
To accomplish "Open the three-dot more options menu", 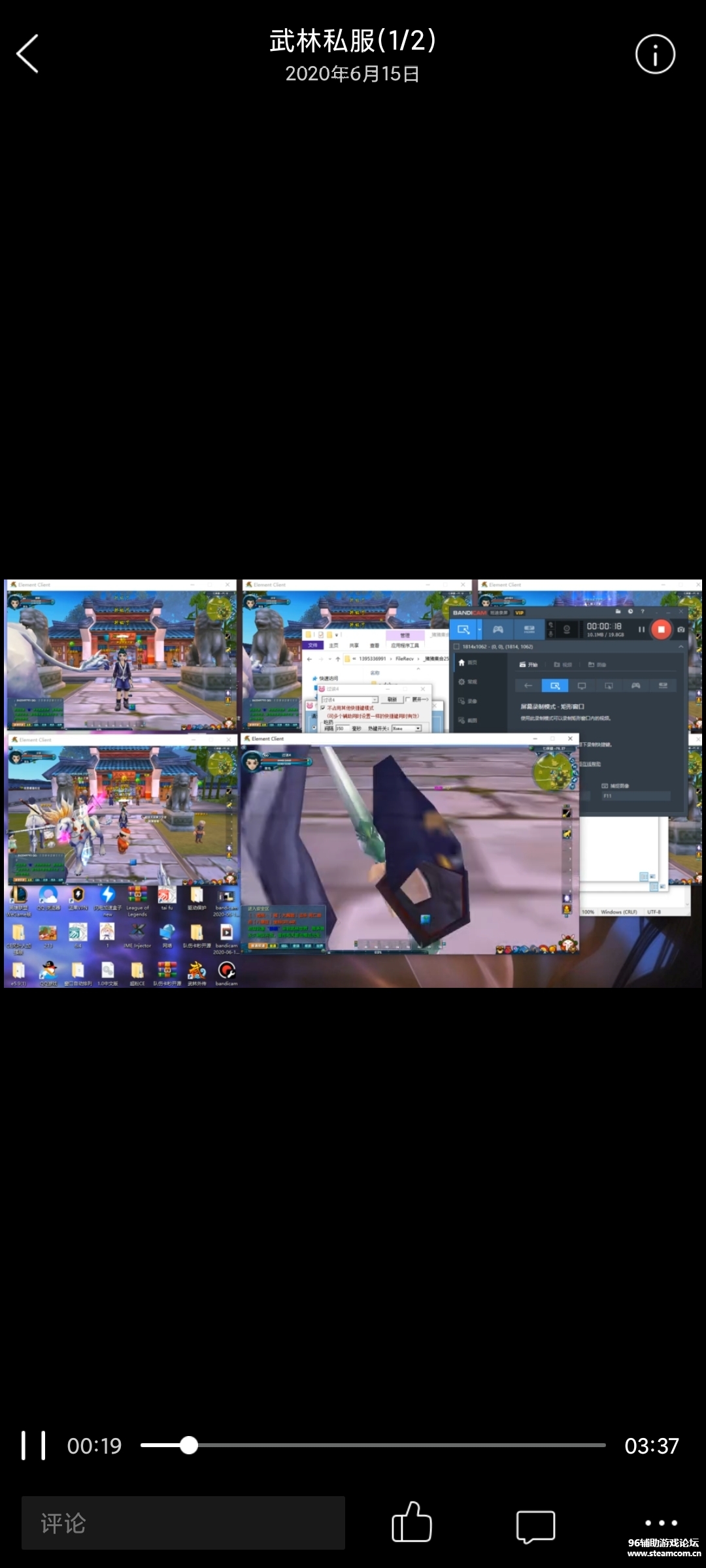I will (x=660, y=1522).
